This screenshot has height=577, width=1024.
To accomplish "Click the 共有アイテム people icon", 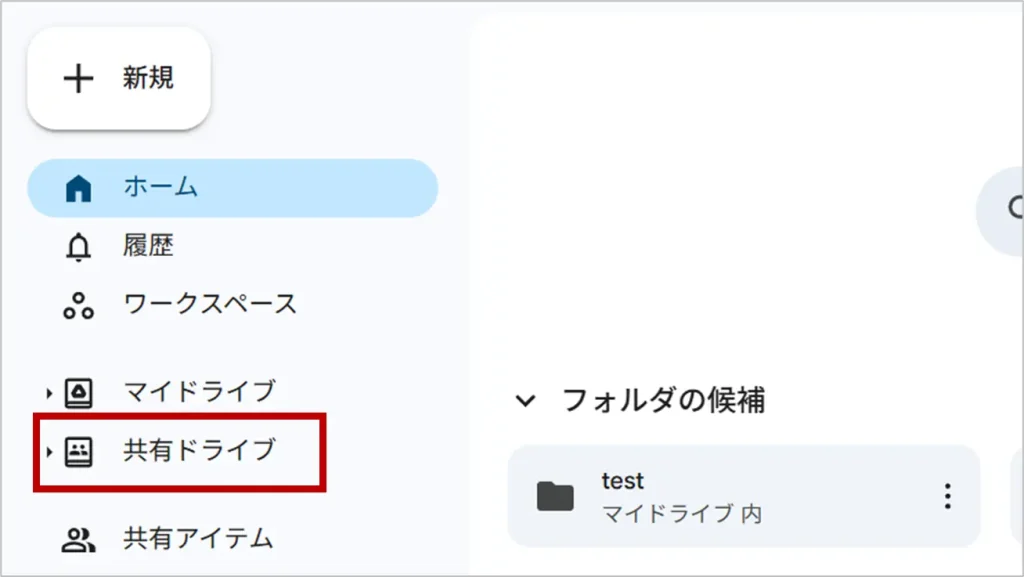I will [x=78, y=540].
